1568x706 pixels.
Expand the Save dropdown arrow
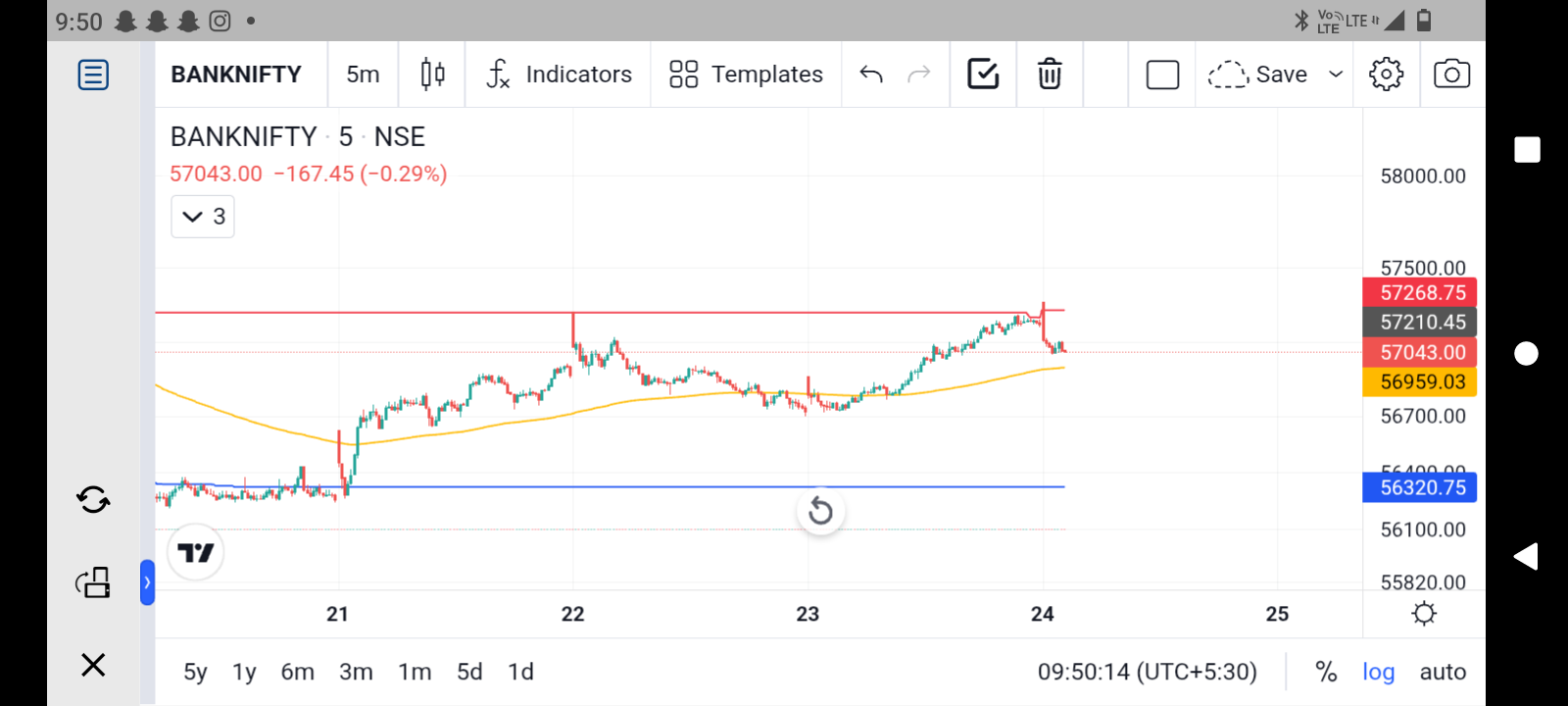(x=1335, y=75)
